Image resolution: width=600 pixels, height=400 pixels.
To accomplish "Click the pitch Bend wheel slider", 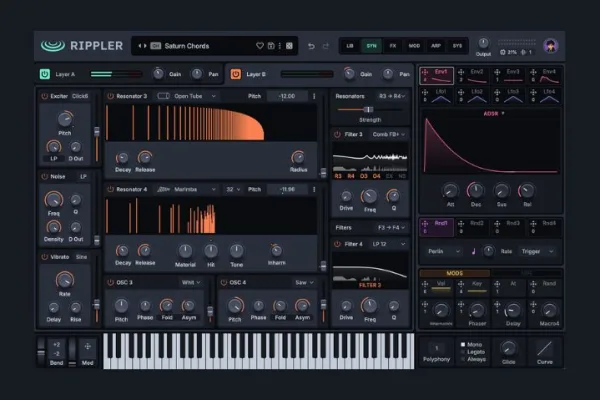I will 41,351.
